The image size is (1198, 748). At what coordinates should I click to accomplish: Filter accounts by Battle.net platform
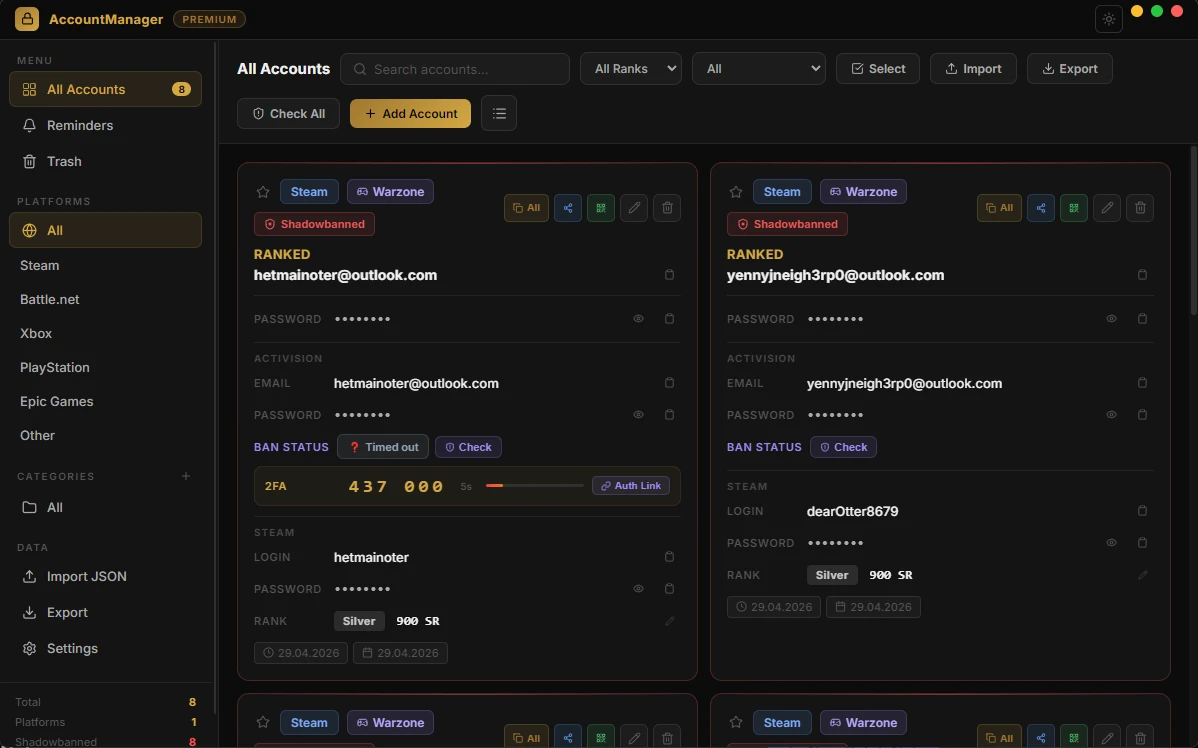105,300
